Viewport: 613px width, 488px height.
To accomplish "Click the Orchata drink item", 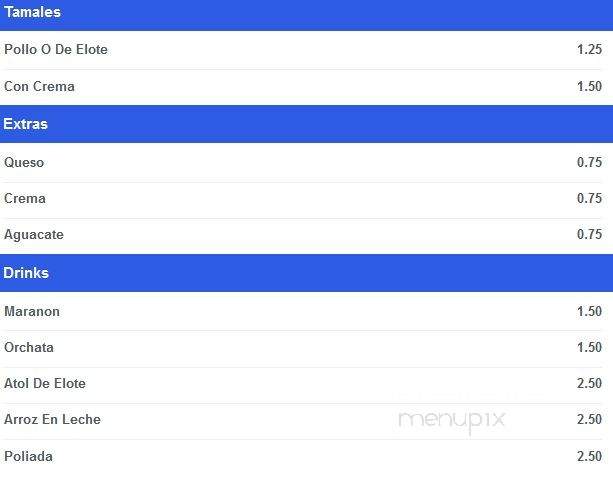I will point(29,348).
